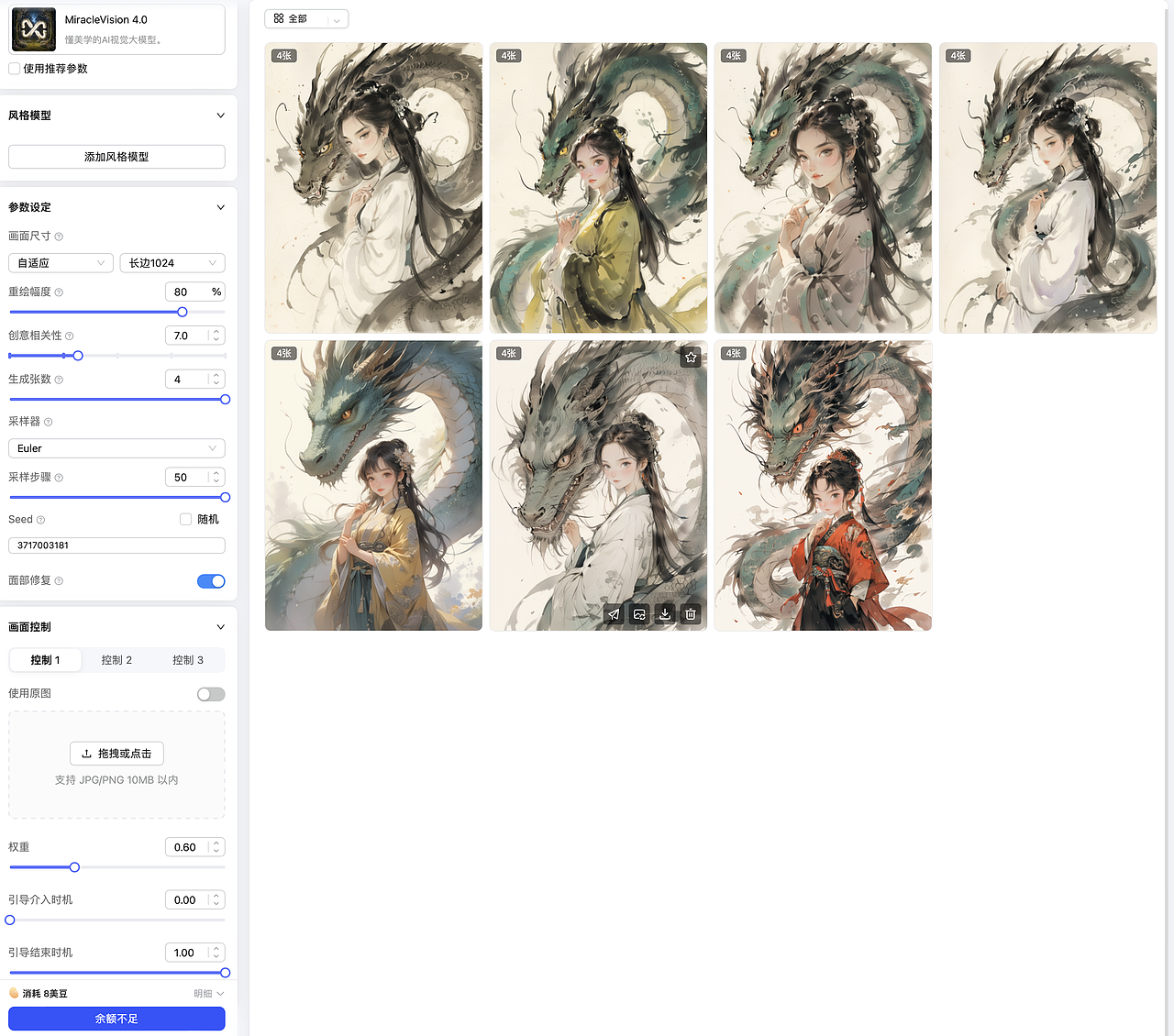
Task: Enable the 使用推荐参数 checkbox
Action: (x=15, y=69)
